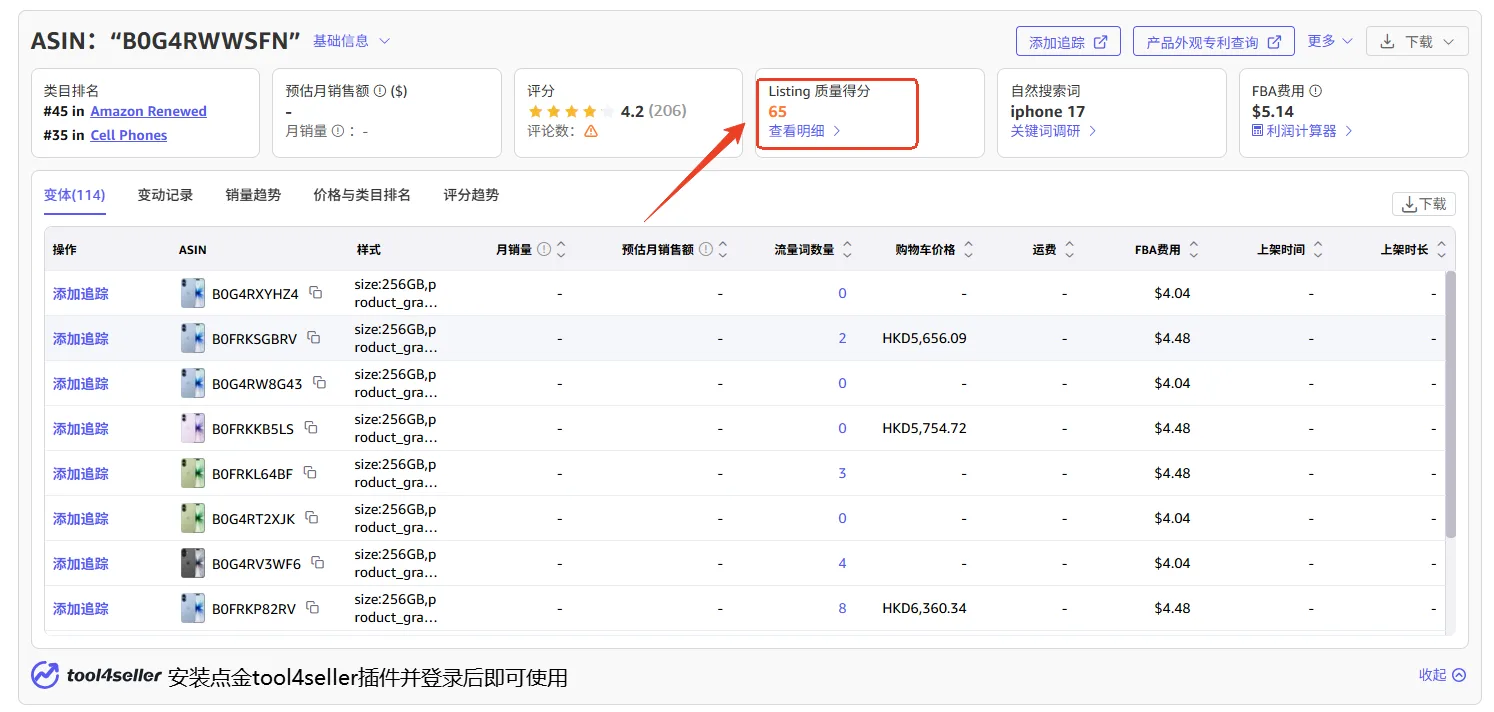Open product thumbnail for B0G4RXYHZ4
The height and width of the screenshot is (712, 1494).
click(192, 293)
